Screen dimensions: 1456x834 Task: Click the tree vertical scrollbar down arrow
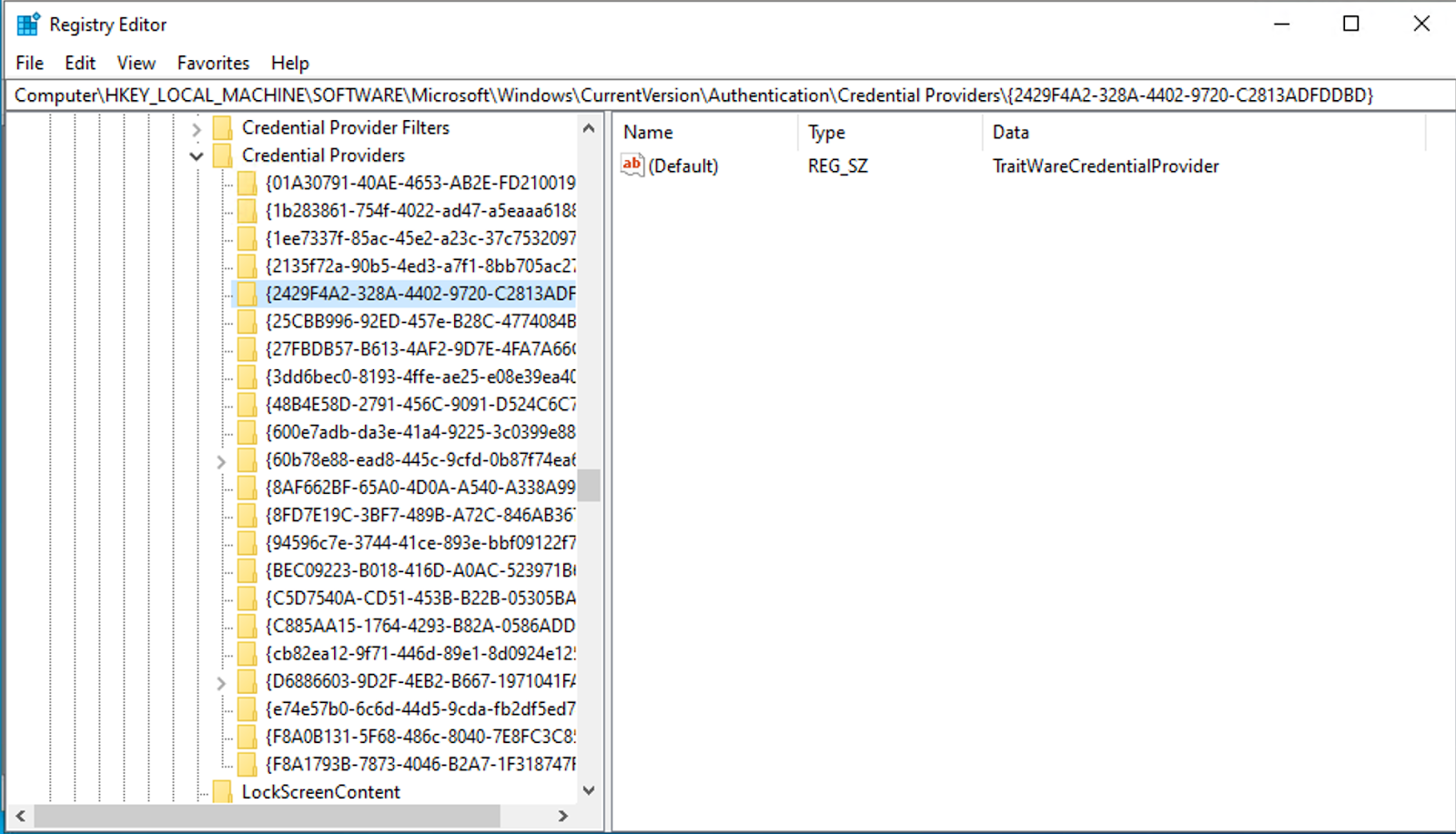pyautogui.click(x=589, y=790)
